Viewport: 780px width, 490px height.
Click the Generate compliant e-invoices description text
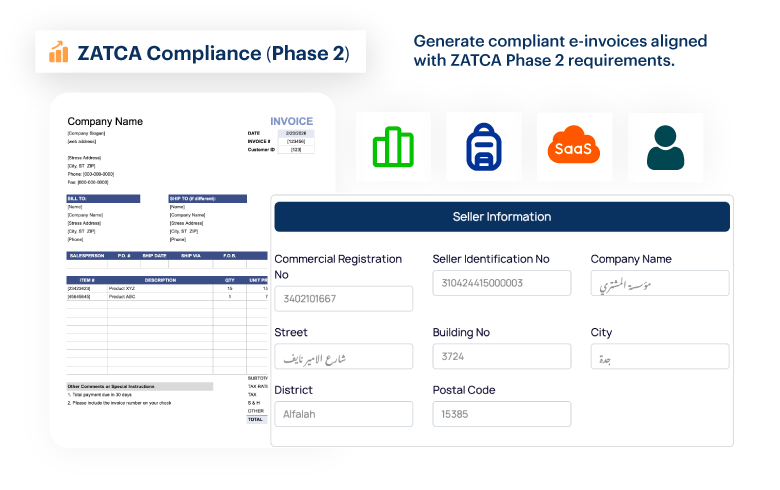coord(560,50)
